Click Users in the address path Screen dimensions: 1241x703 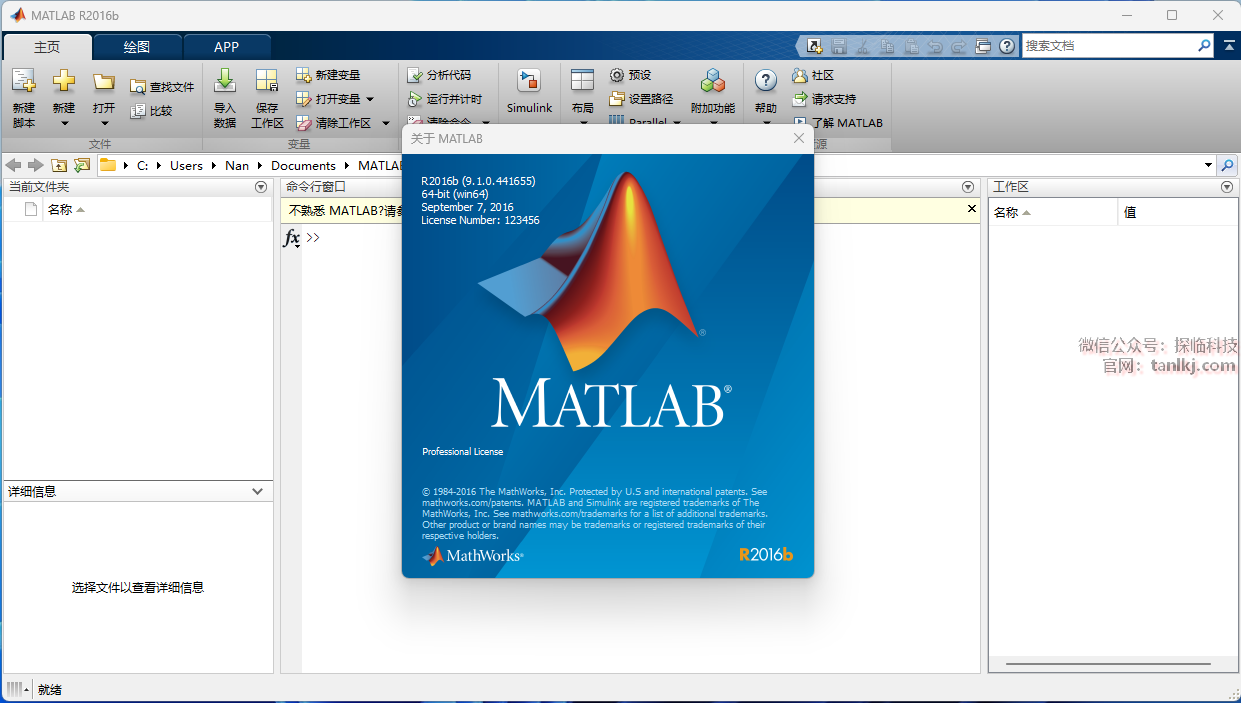point(186,166)
